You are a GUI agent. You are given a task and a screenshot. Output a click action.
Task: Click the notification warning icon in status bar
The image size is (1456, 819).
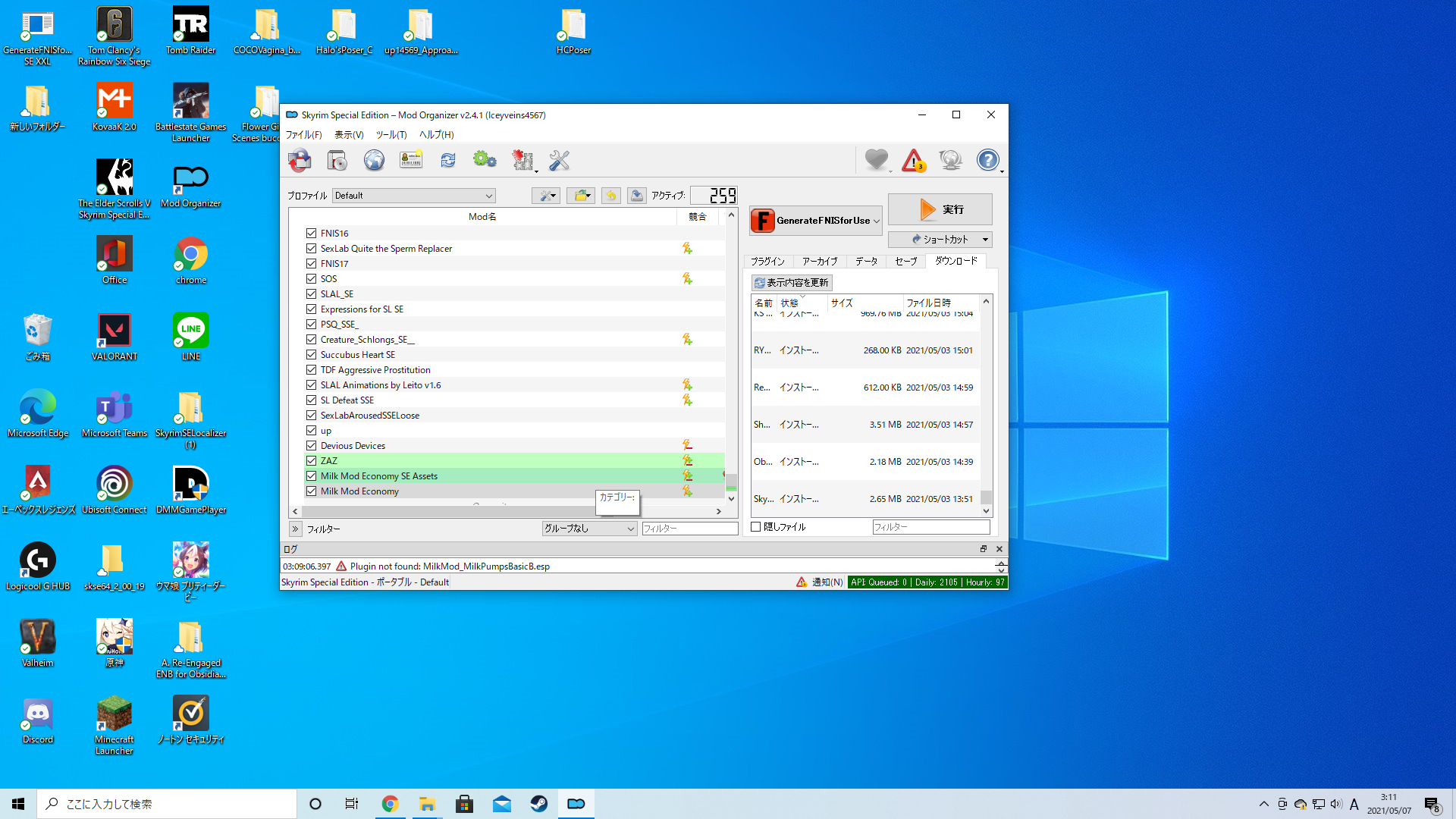click(802, 582)
